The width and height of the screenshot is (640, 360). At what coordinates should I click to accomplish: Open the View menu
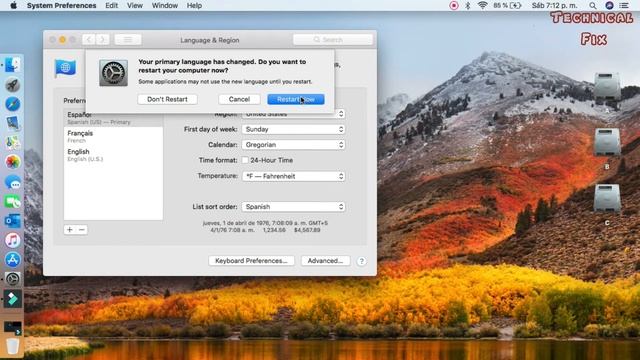coord(135,6)
